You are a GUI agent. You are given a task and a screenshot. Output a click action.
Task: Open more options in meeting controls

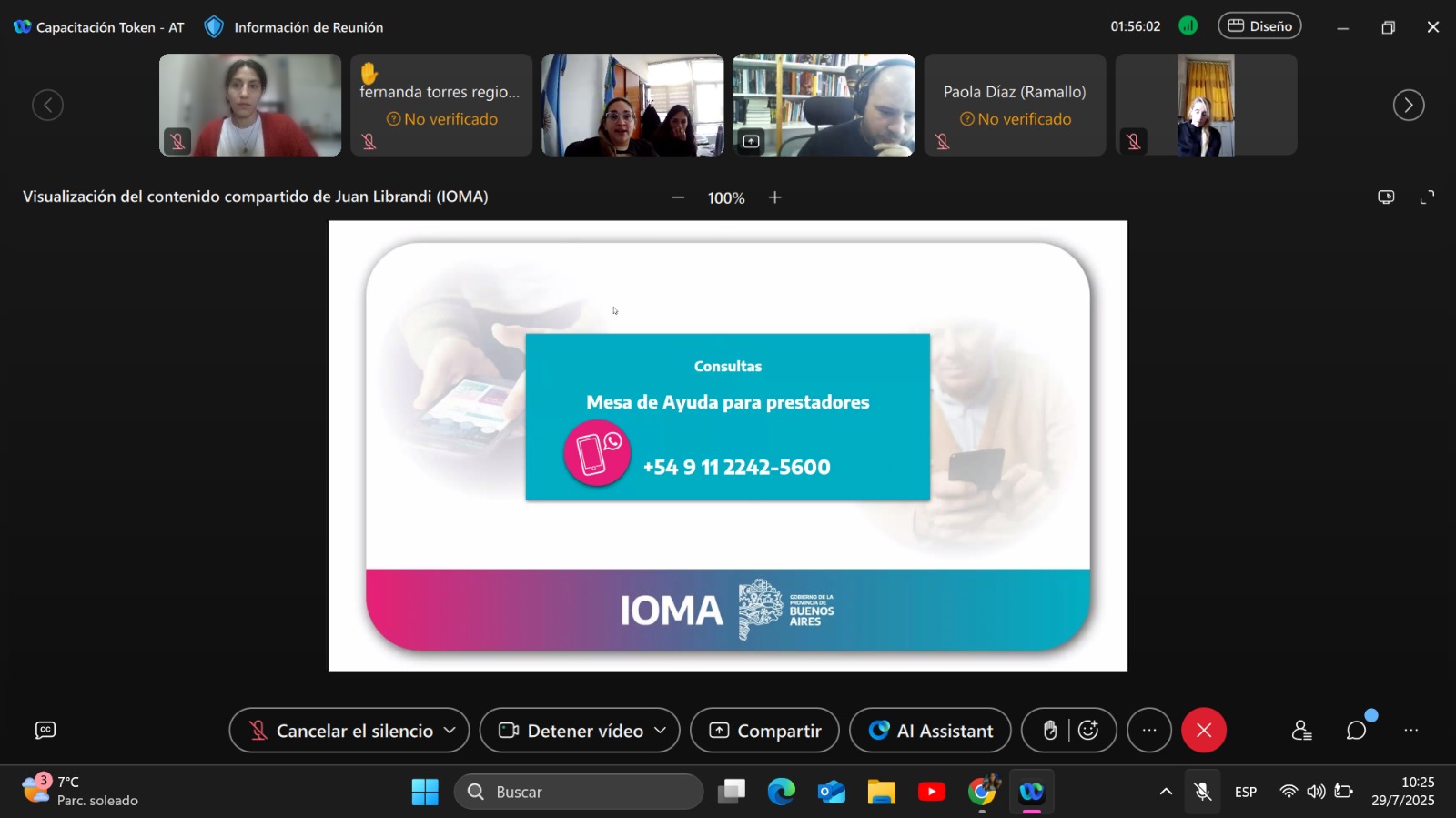[1149, 731]
